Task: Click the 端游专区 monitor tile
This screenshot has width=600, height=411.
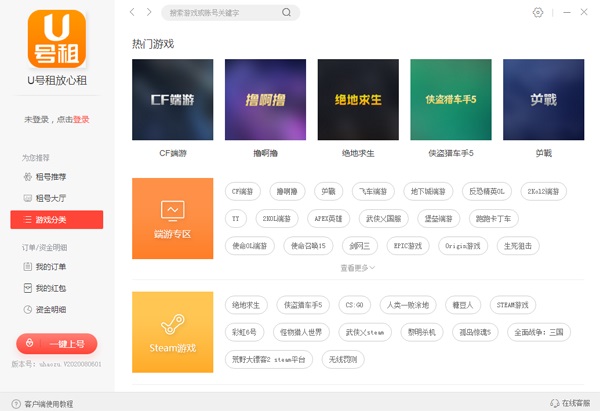Action: pos(173,219)
